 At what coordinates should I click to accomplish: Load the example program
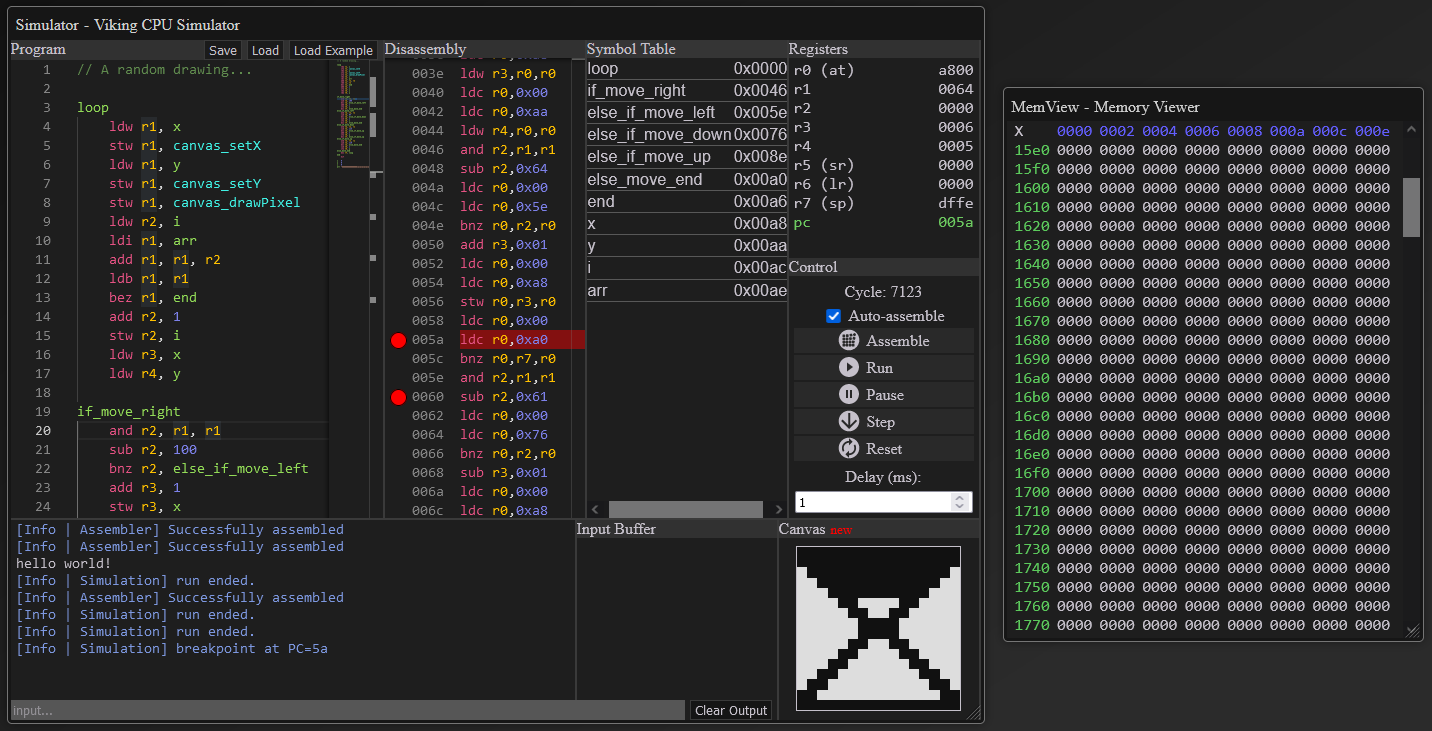[333, 50]
